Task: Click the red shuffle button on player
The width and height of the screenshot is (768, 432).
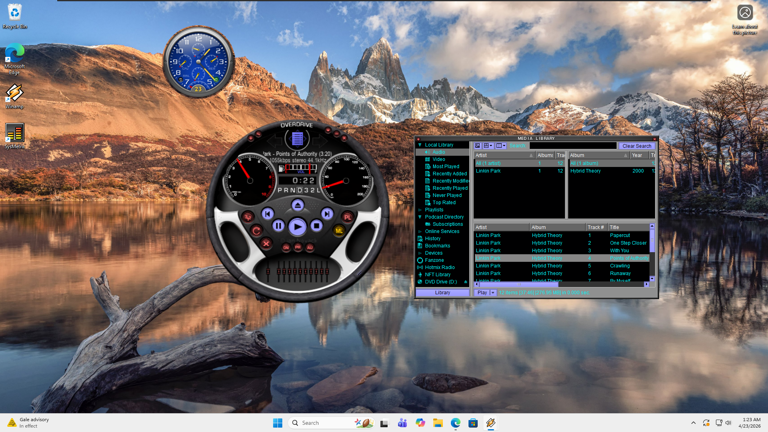Action: pyautogui.click(x=248, y=216)
